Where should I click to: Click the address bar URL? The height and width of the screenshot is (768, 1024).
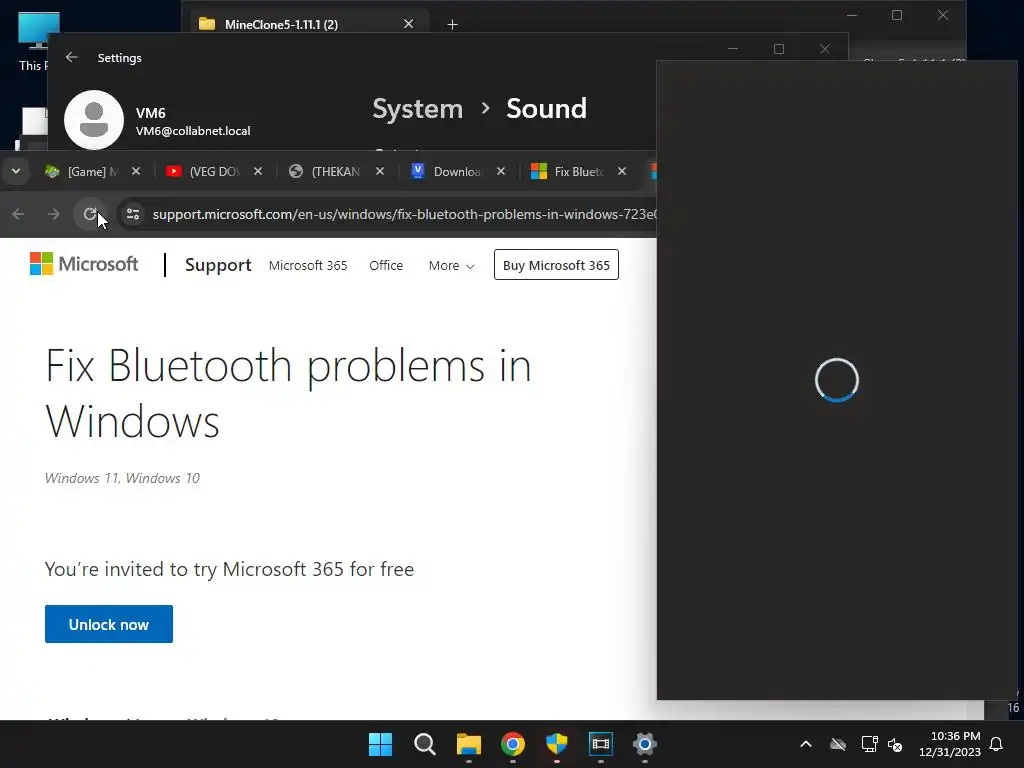pyautogui.click(x=404, y=214)
